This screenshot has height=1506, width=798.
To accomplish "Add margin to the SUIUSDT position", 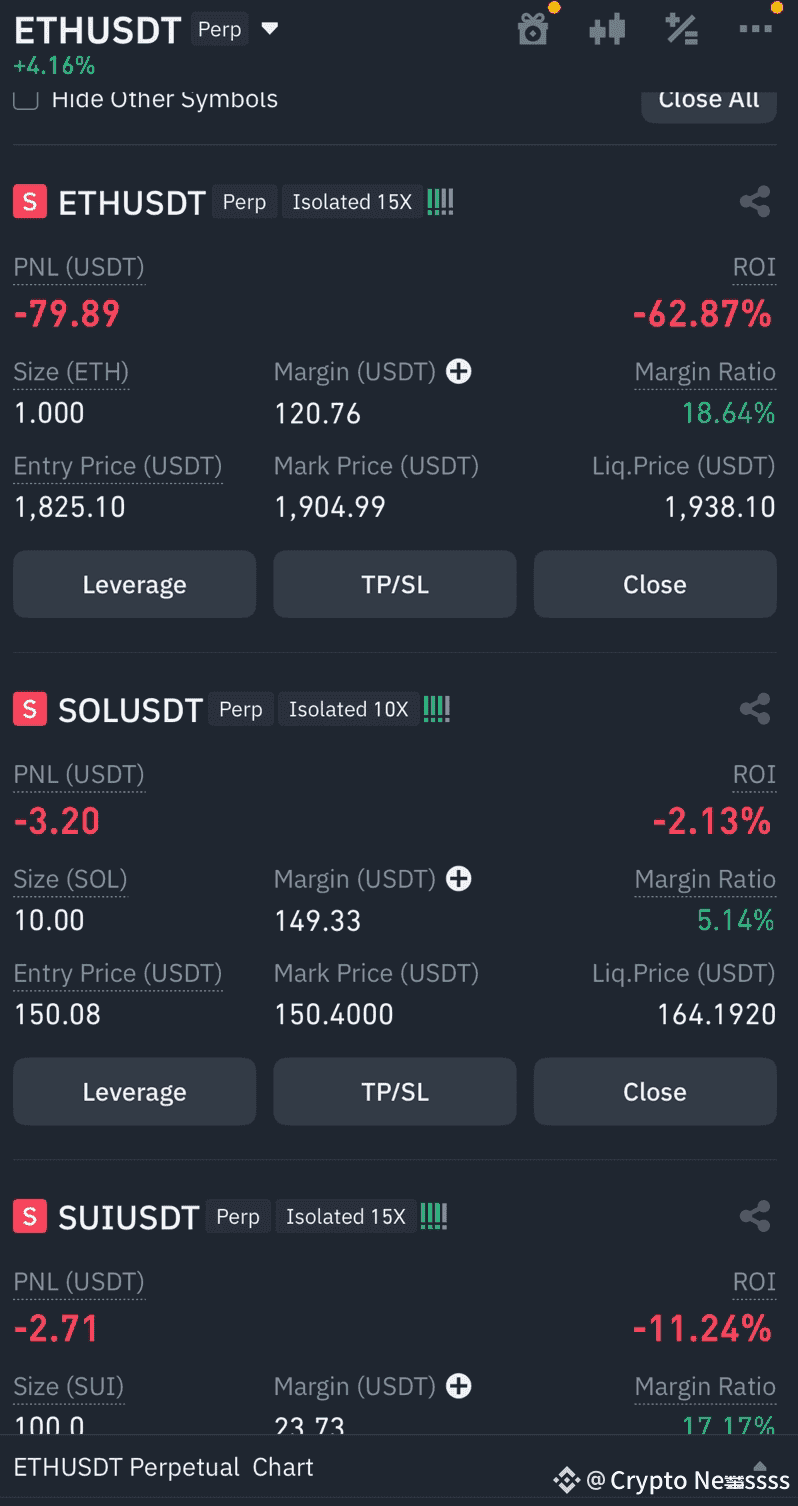I will [459, 1386].
